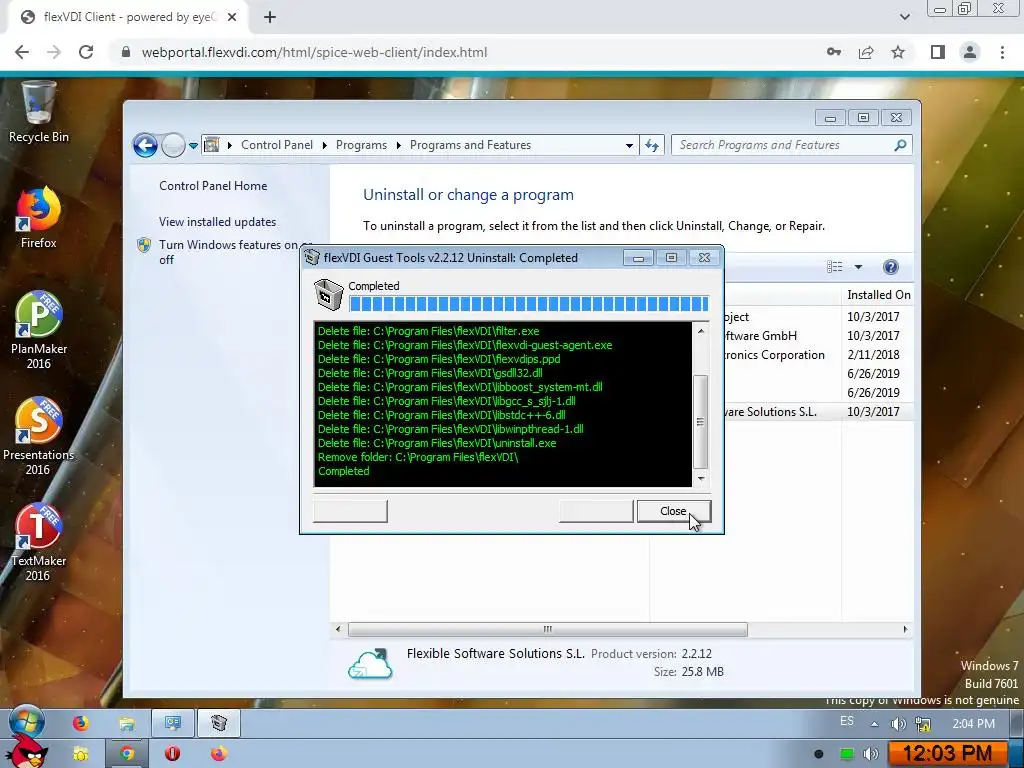The image size is (1024, 768).
Task: Expand the address bar history dropdown
Action: [x=629, y=145]
